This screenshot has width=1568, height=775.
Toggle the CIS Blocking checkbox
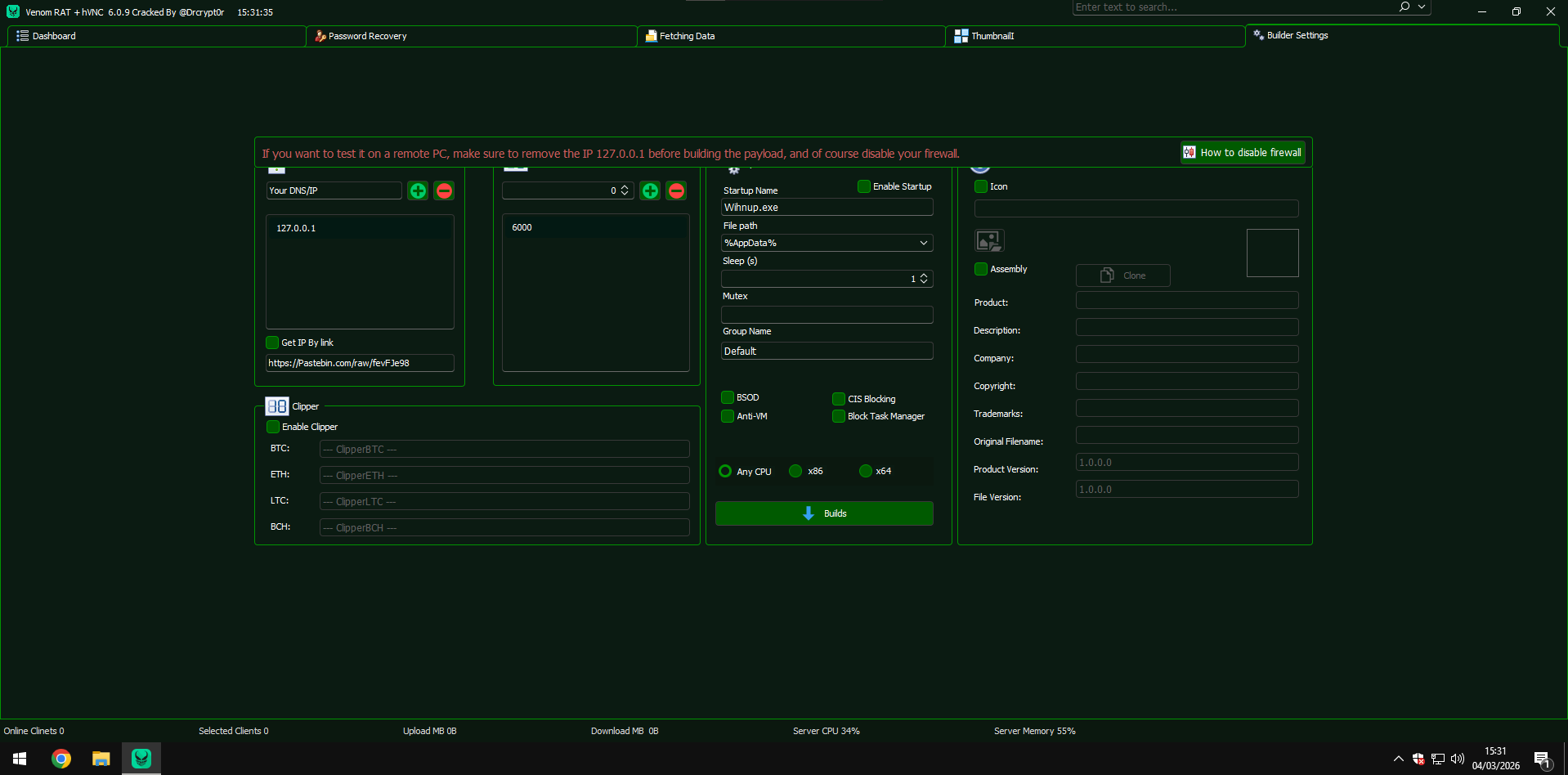(x=839, y=399)
